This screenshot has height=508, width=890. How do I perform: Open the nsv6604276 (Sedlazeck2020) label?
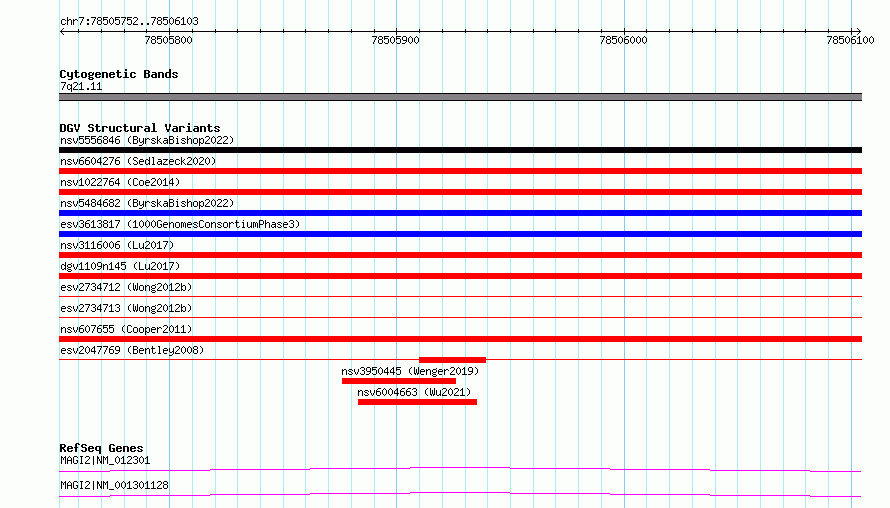click(138, 161)
